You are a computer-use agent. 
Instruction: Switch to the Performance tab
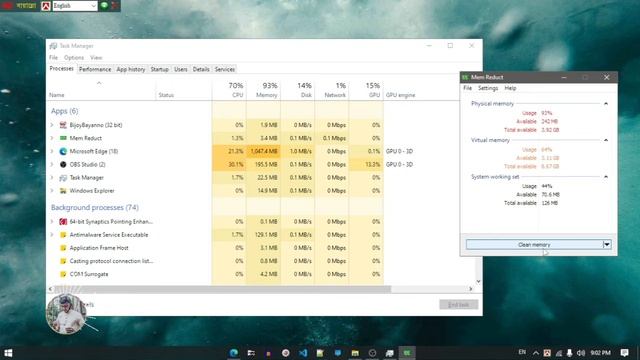tap(95, 69)
